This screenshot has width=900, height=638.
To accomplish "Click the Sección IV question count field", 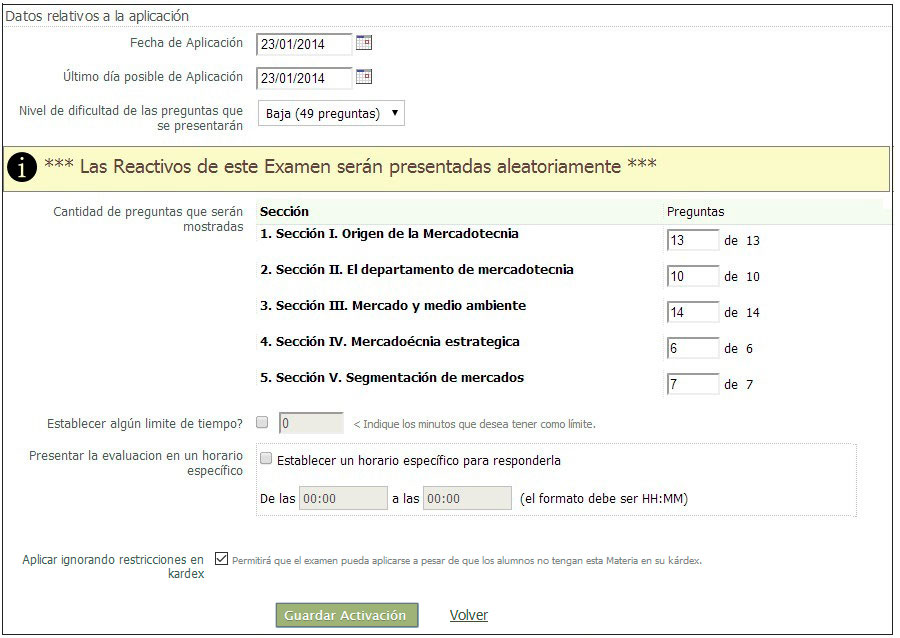I will [692, 348].
